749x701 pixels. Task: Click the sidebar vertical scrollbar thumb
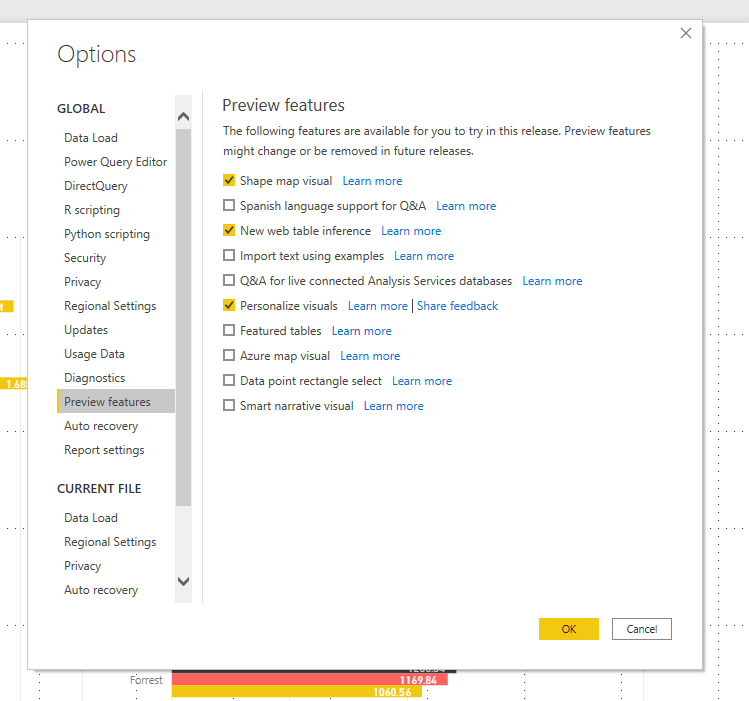click(x=183, y=317)
